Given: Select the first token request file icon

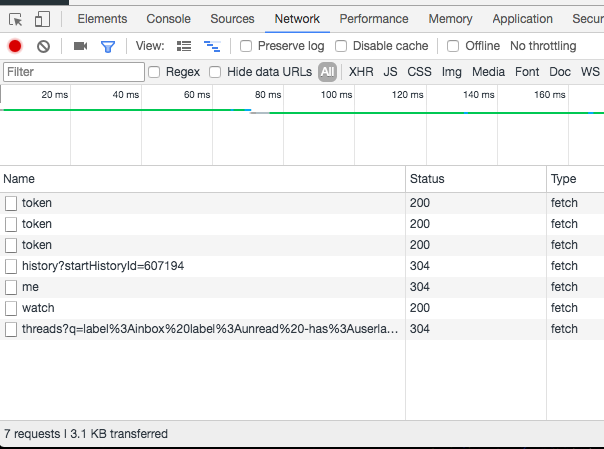Looking at the screenshot, I should tap(11, 203).
